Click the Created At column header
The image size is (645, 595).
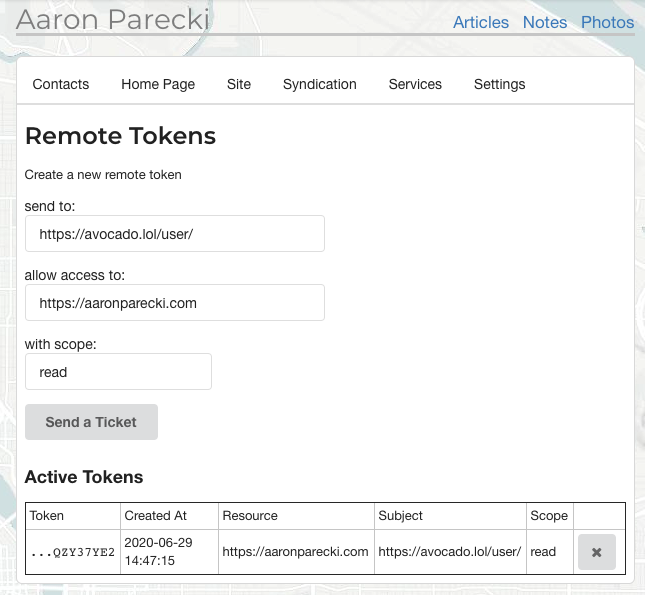155,516
